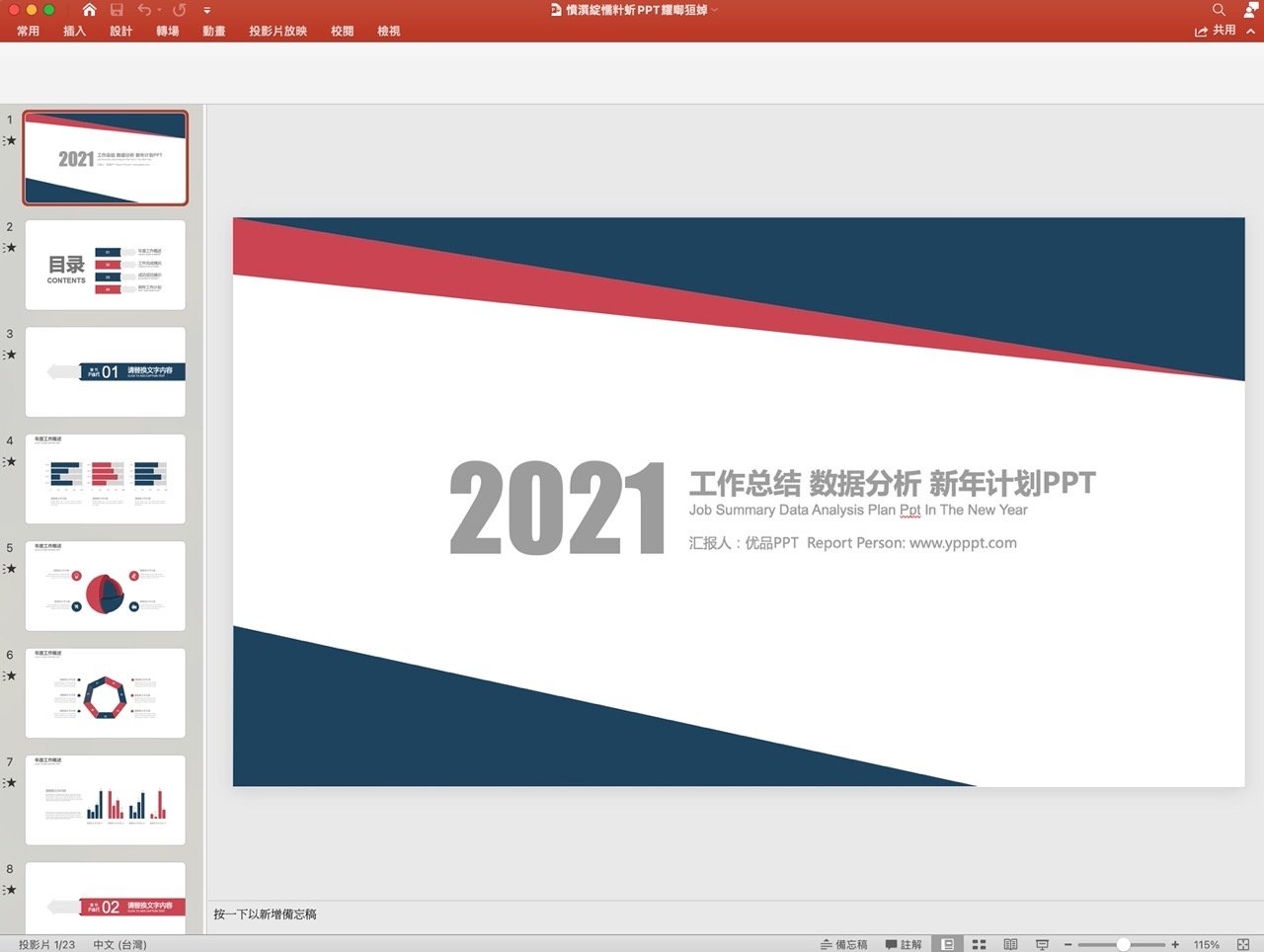Click animation star icon beside slide 3

pos(11,355)
